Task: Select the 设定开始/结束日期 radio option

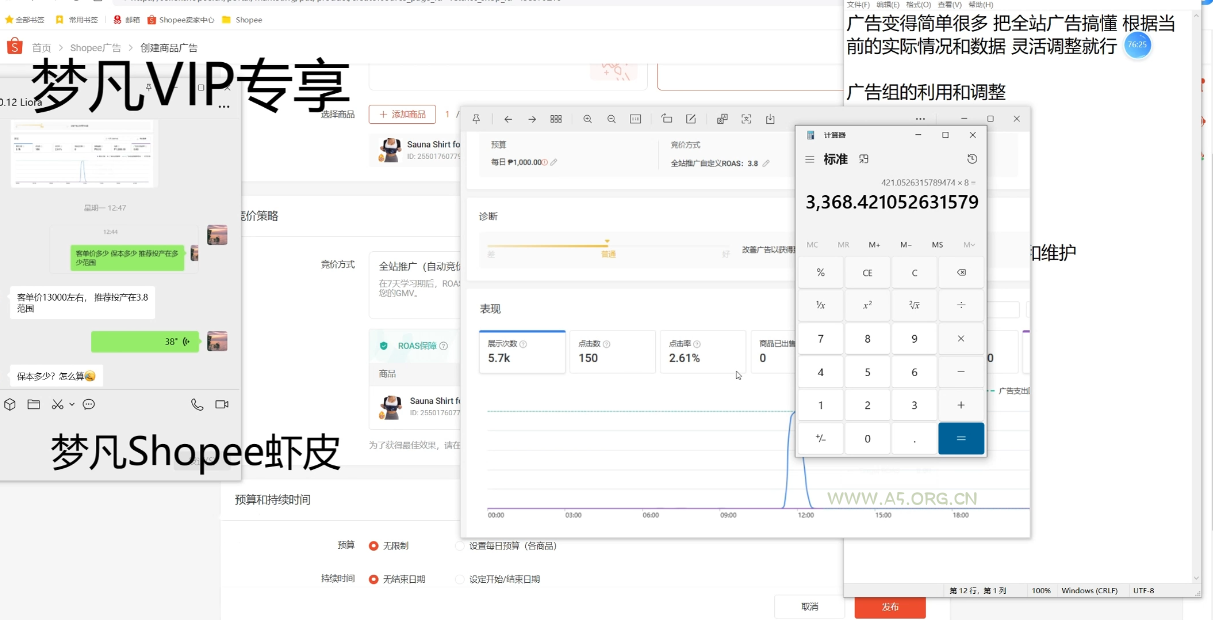Action: coord(460,578)
